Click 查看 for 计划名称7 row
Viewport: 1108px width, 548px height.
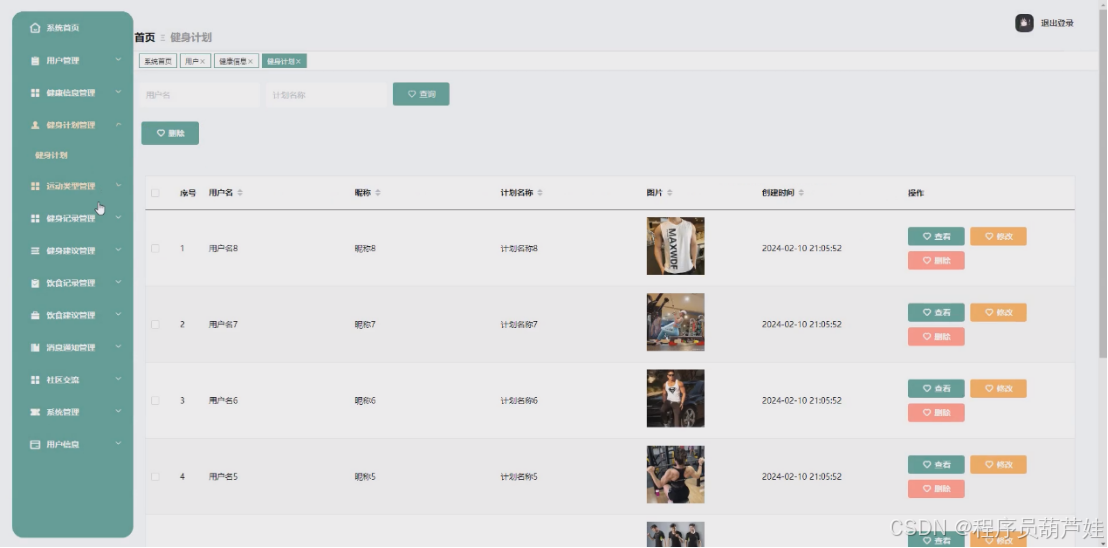[x=936, y=313]
